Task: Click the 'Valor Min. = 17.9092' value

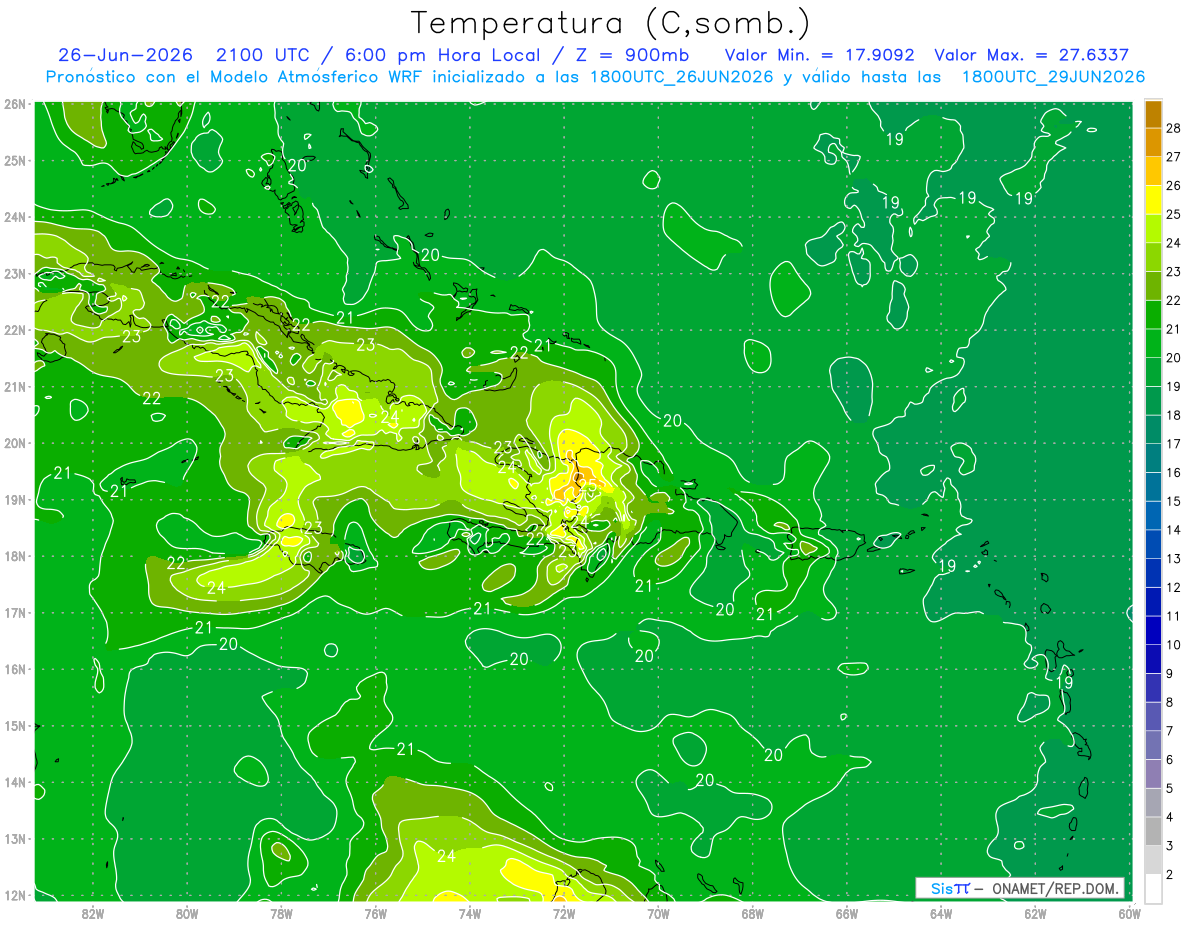Action: coord(820,55)
